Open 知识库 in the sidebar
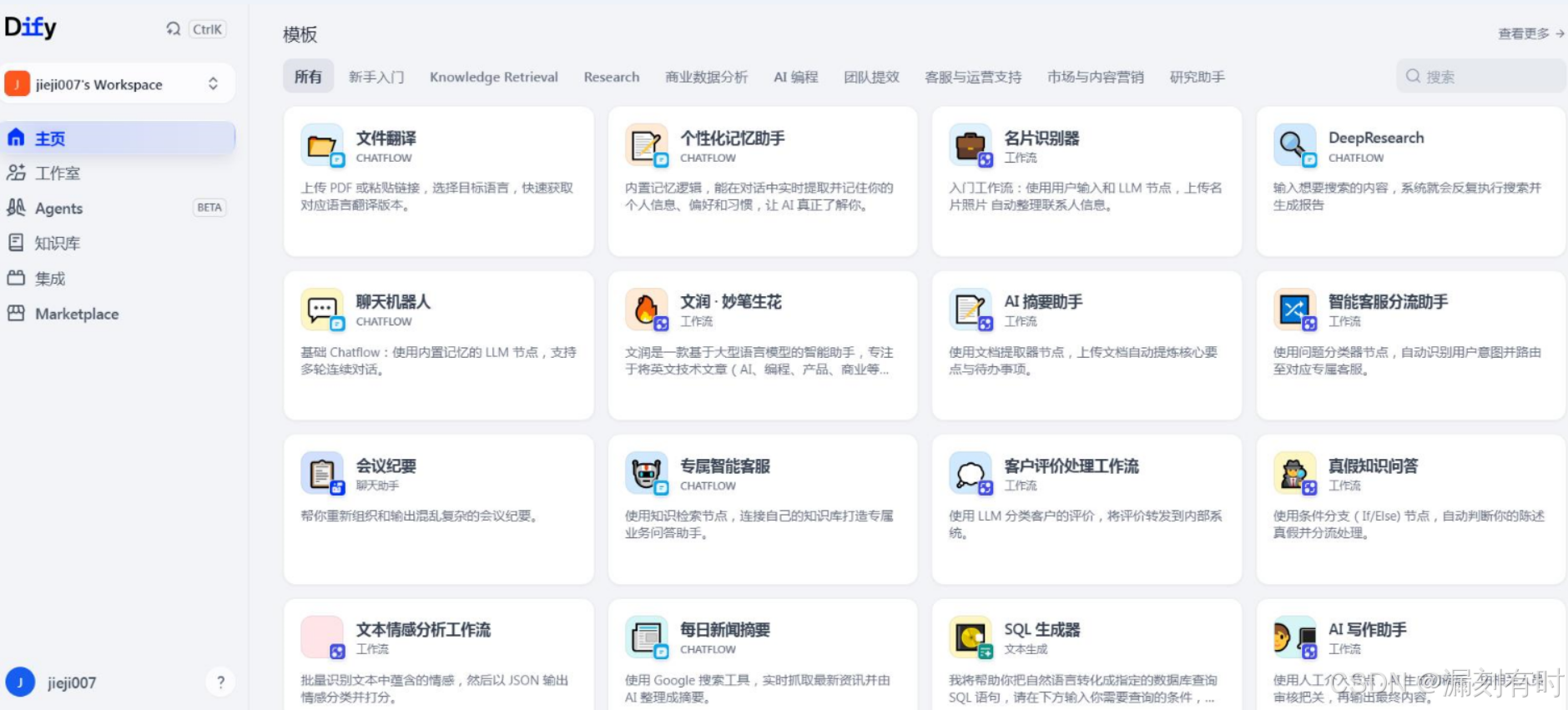The image size is (1568, 710). tap(118, 243)
